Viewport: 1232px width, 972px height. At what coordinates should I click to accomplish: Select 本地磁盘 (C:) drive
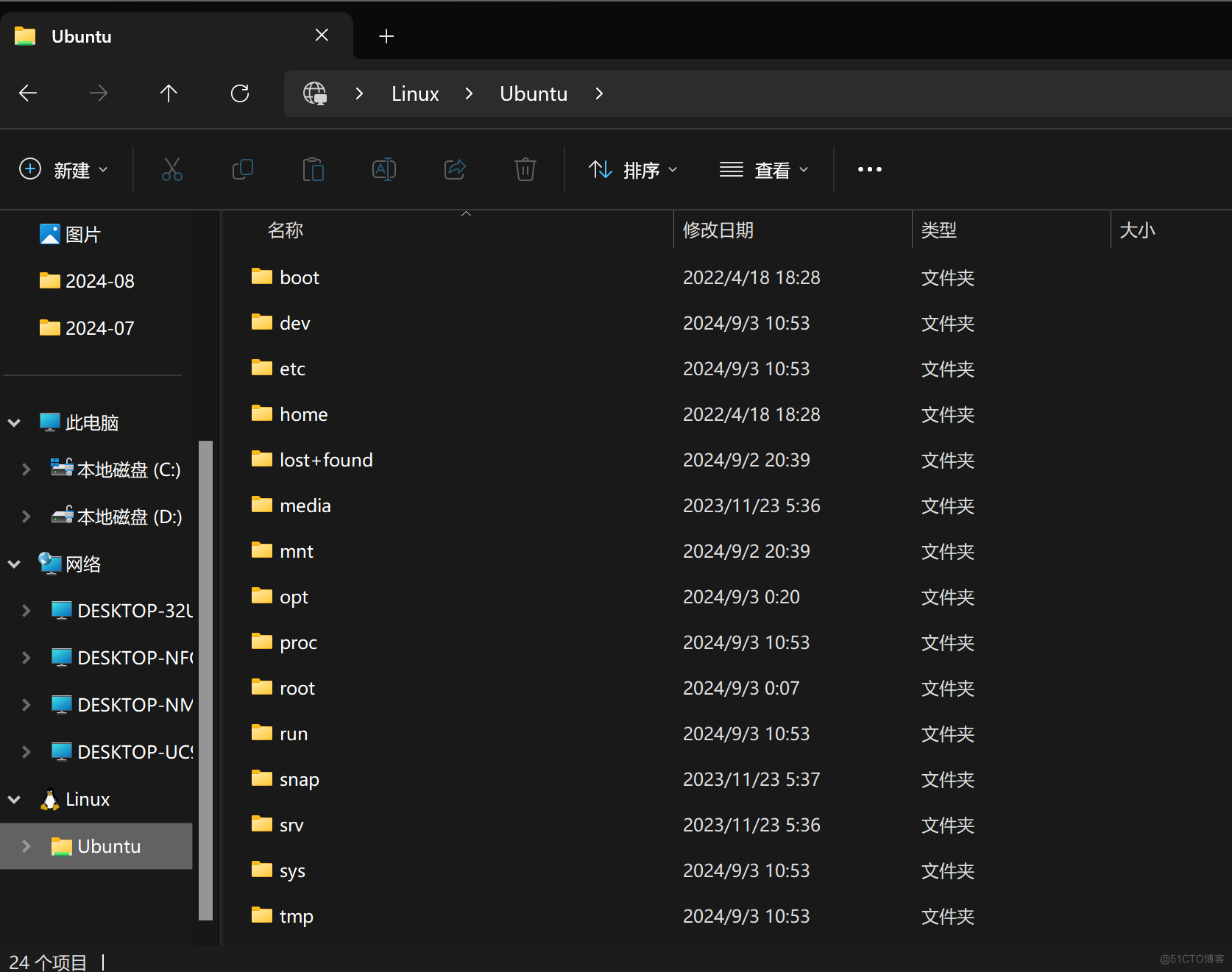tap(116, 469)
